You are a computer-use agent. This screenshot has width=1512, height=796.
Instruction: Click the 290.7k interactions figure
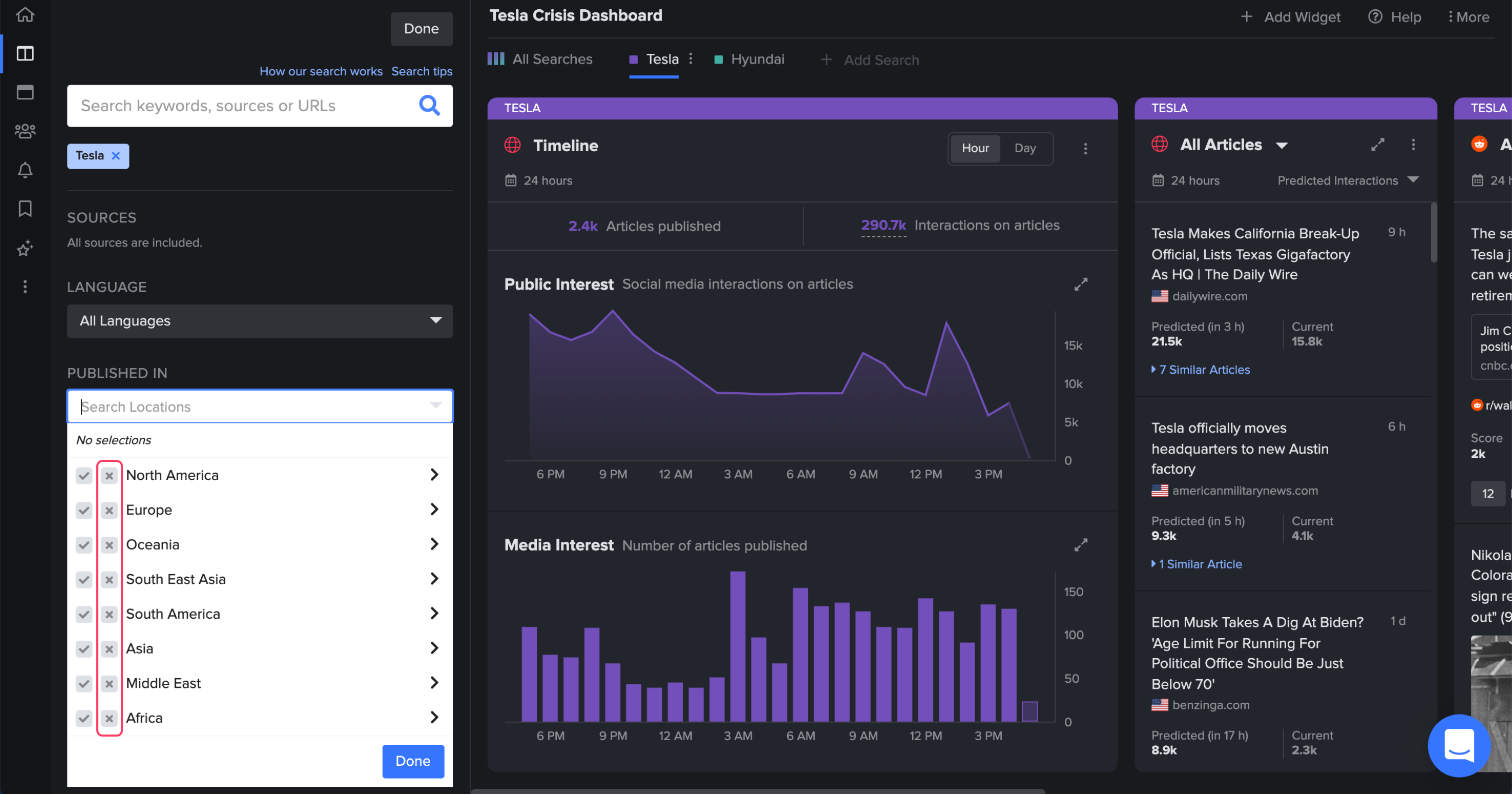(x=884, y=225)
